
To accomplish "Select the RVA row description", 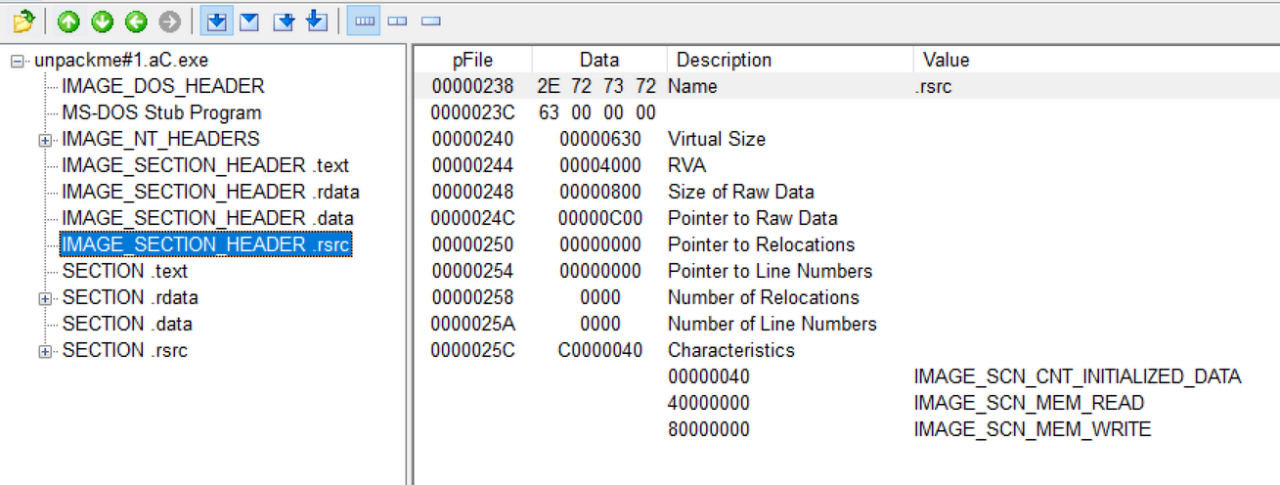I will click(x=687, y=165).
